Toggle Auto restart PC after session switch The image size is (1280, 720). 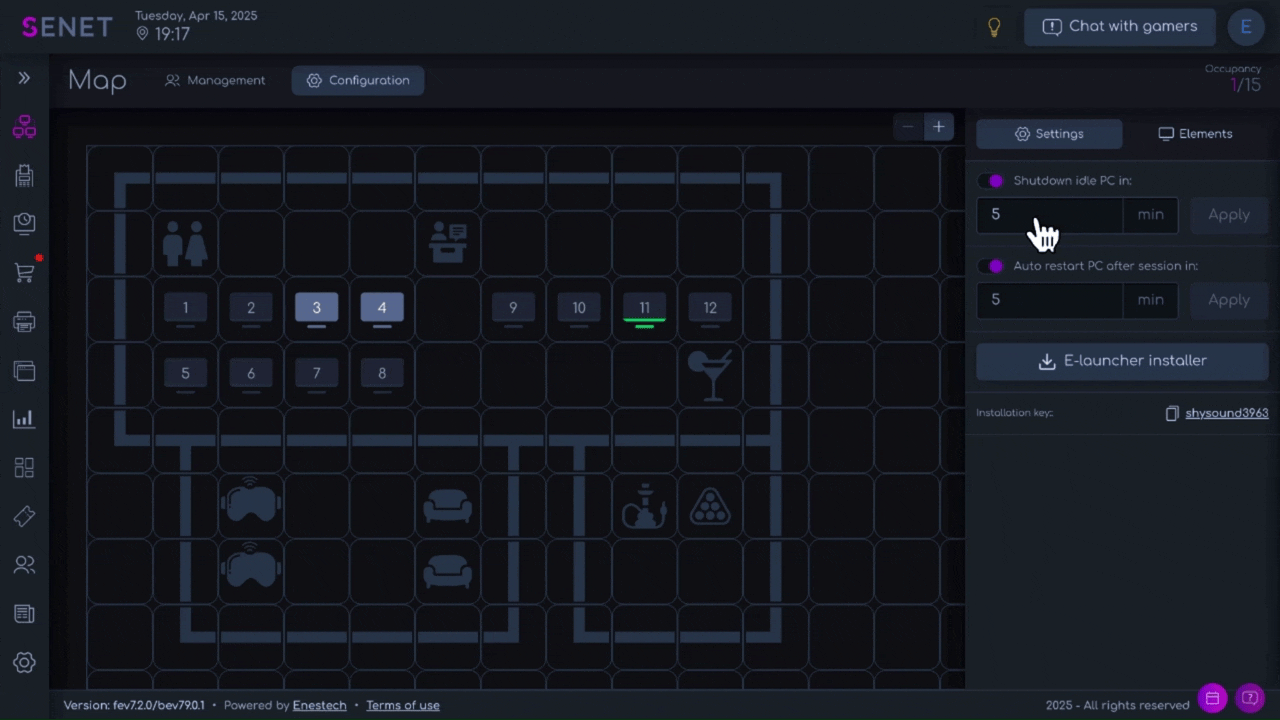(x=992, y=266)
